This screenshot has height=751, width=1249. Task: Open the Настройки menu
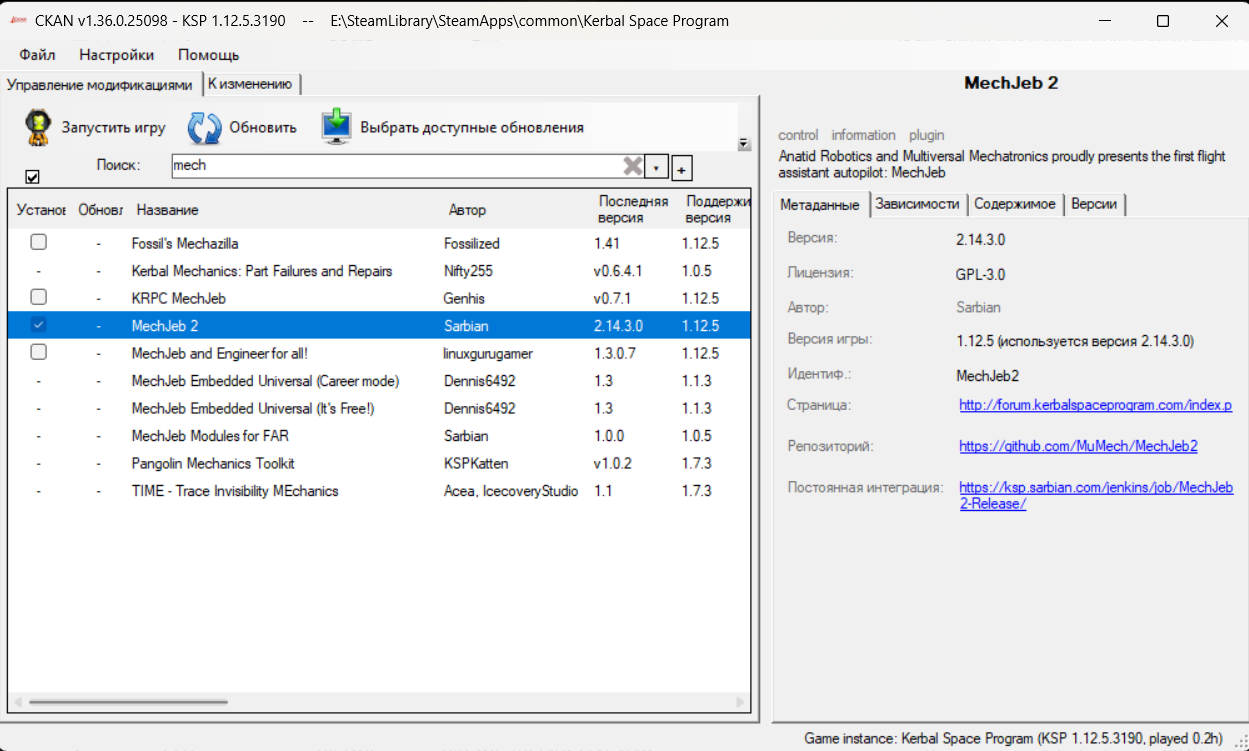(x=117, y=55)
